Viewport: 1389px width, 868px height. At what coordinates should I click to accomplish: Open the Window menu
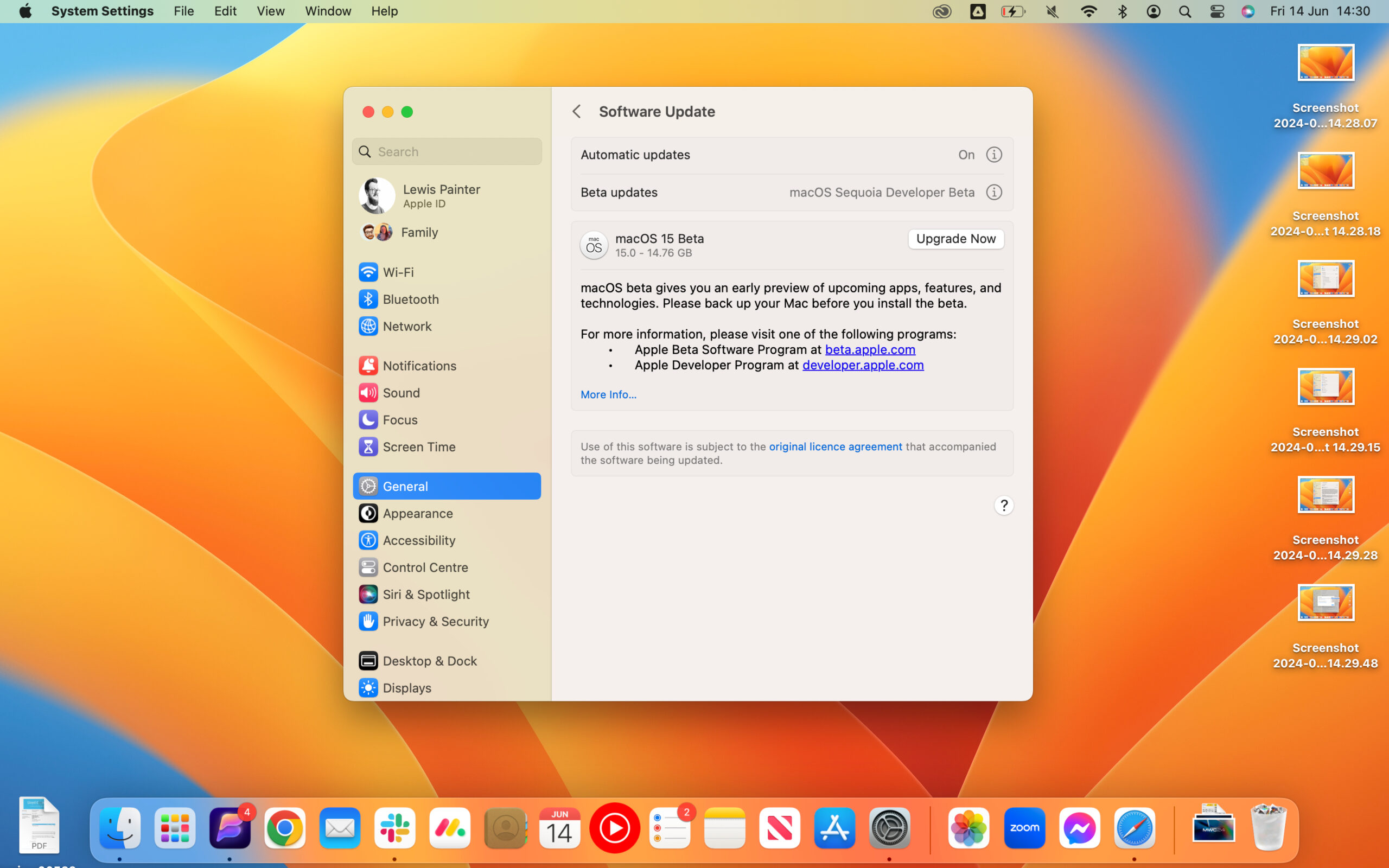[328, 11]
